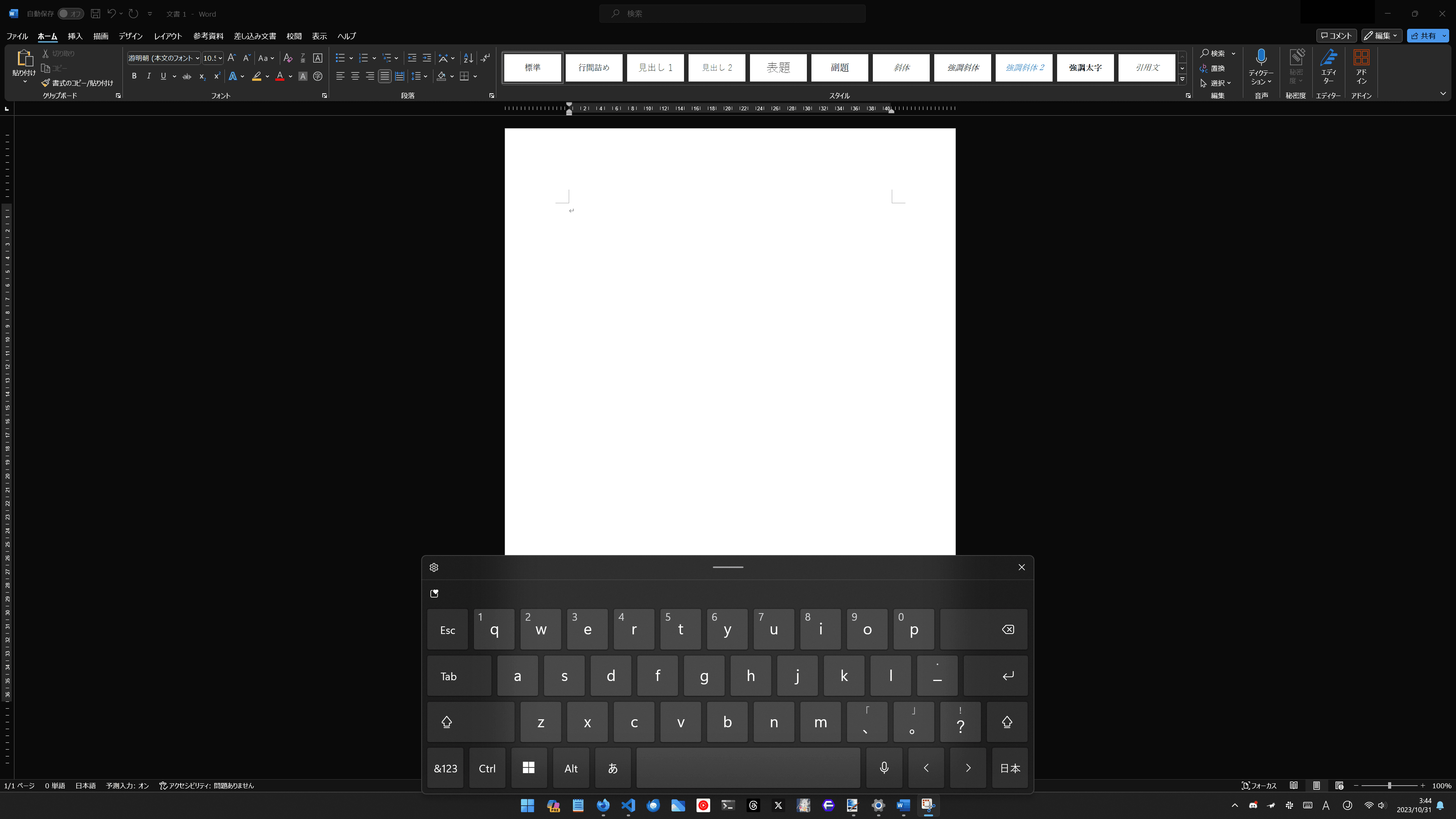Click the superscript icon
Screen dimensions: 1456x819
point(217,76)
